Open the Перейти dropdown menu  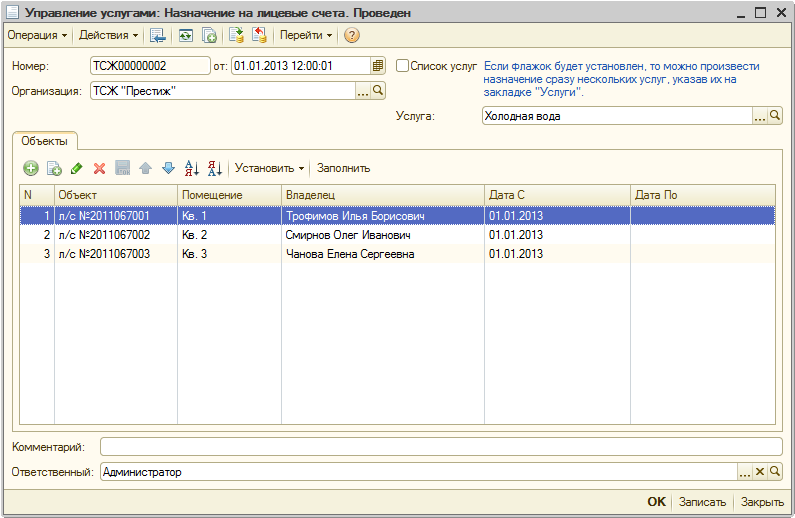pos(306,35)
